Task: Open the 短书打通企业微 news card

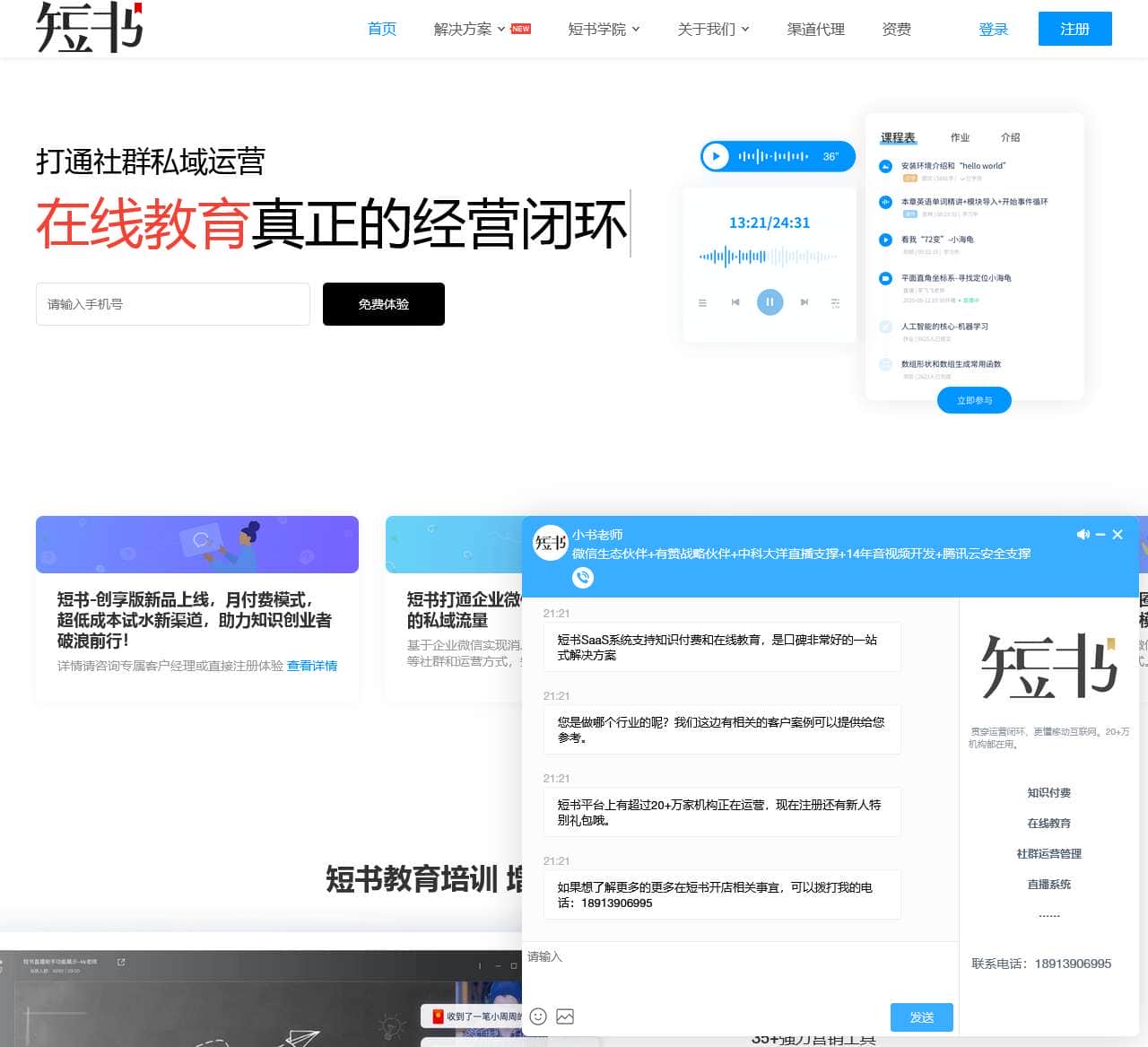Action: [455, 610]
